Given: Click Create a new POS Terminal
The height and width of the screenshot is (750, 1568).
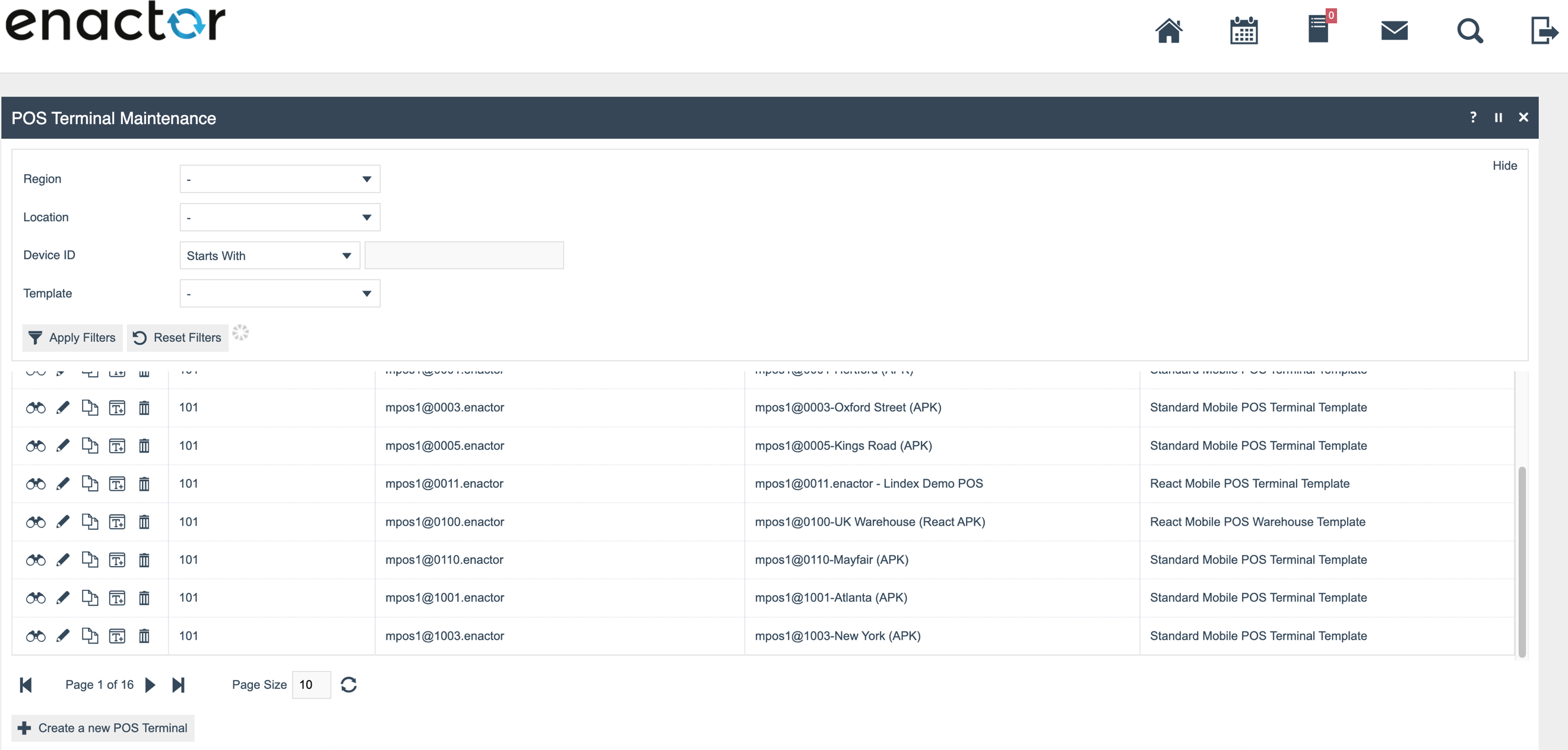Looking at the screenshot, I should point(103,728).
